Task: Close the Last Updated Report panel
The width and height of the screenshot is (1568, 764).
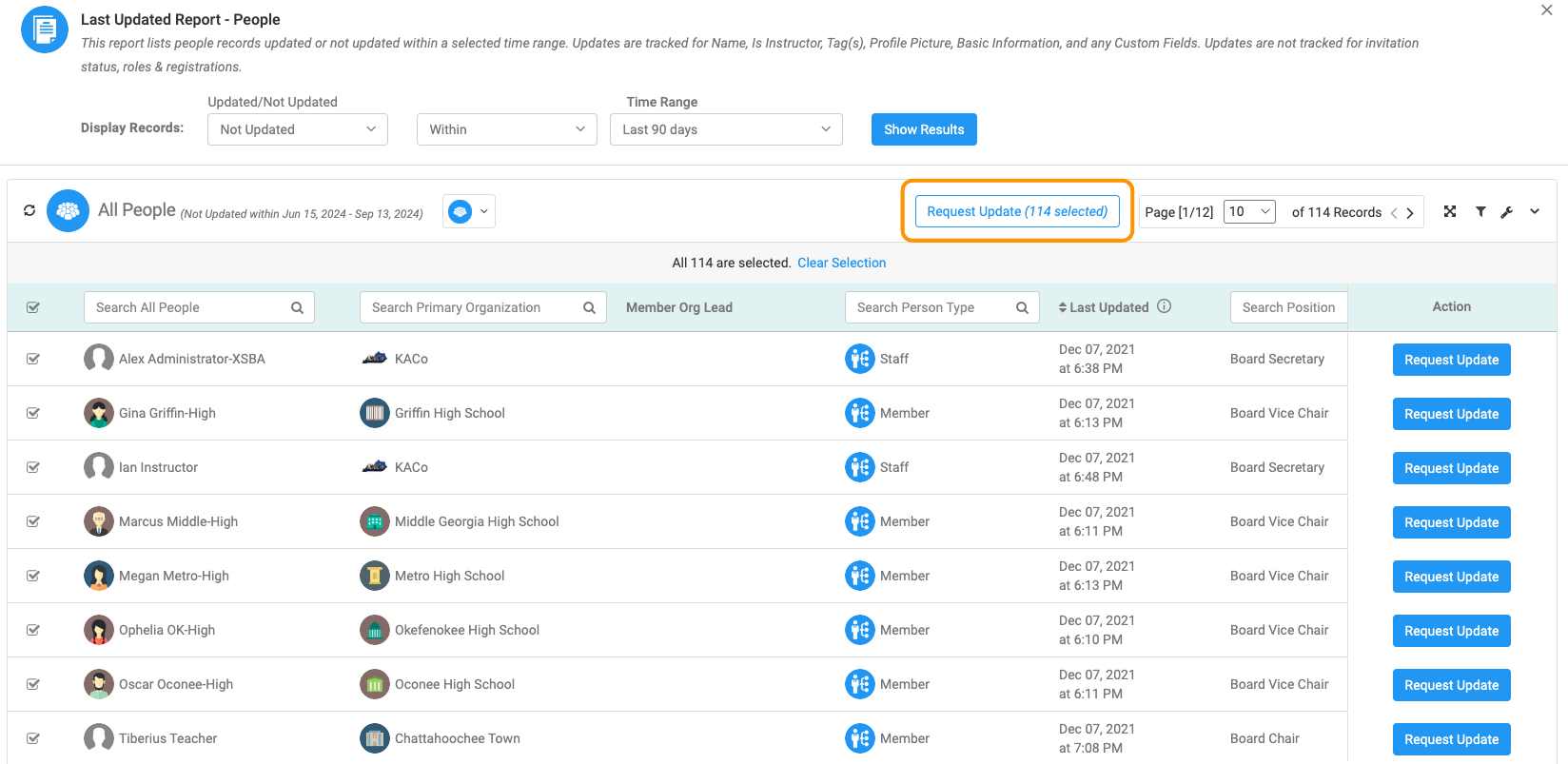Action: pos(1547,10)
